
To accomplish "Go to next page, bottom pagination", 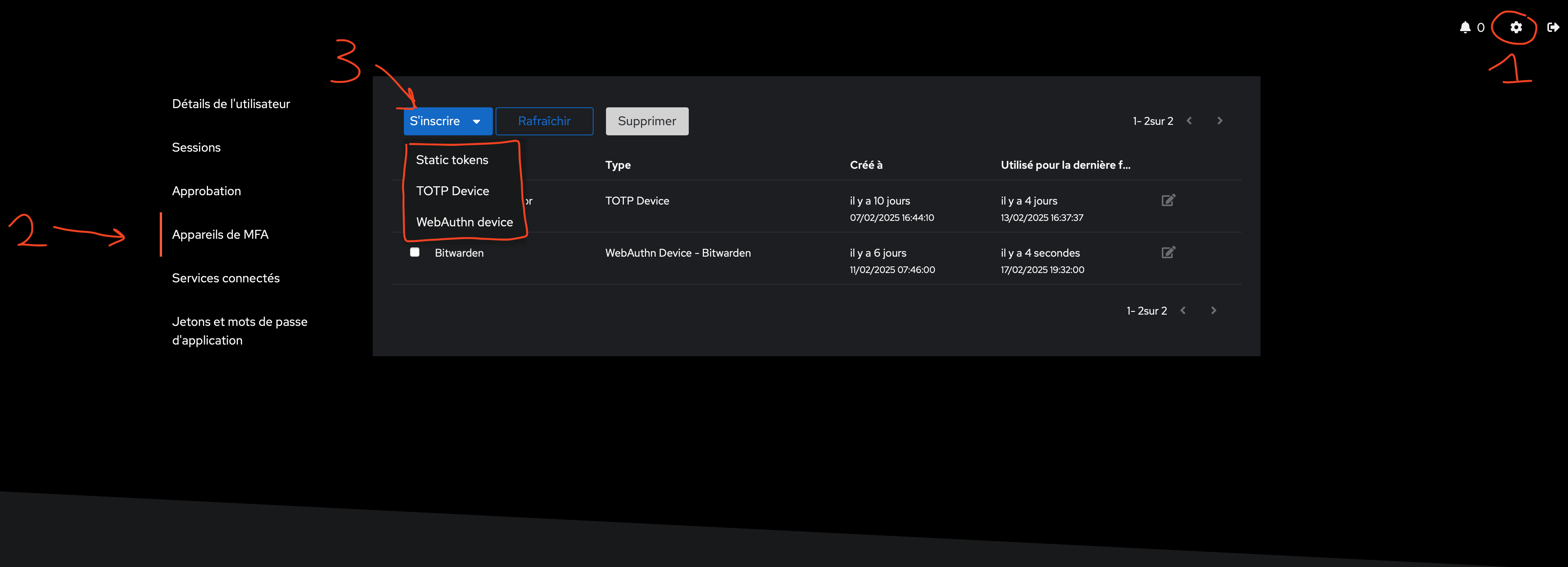I will pos(1213,311).
